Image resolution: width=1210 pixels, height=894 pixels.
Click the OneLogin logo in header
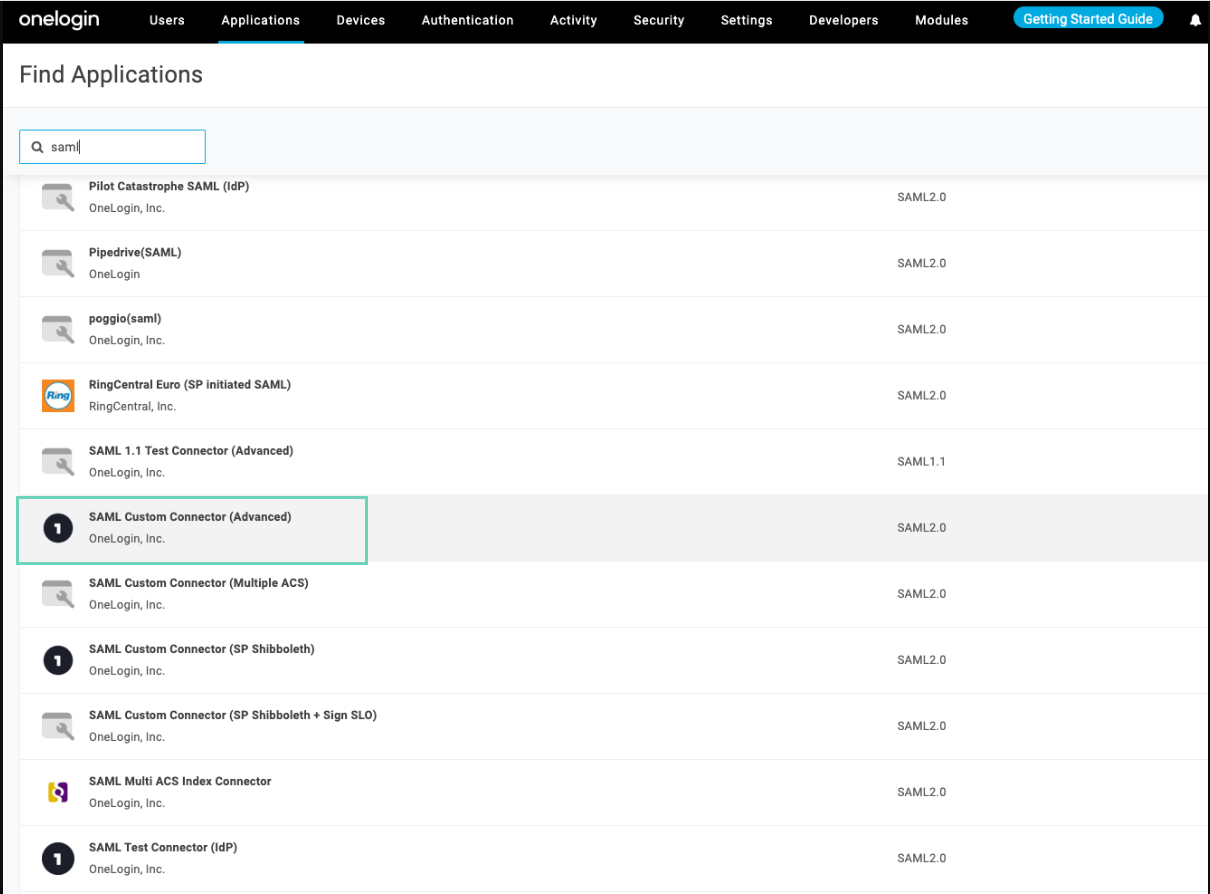(59, 20)
